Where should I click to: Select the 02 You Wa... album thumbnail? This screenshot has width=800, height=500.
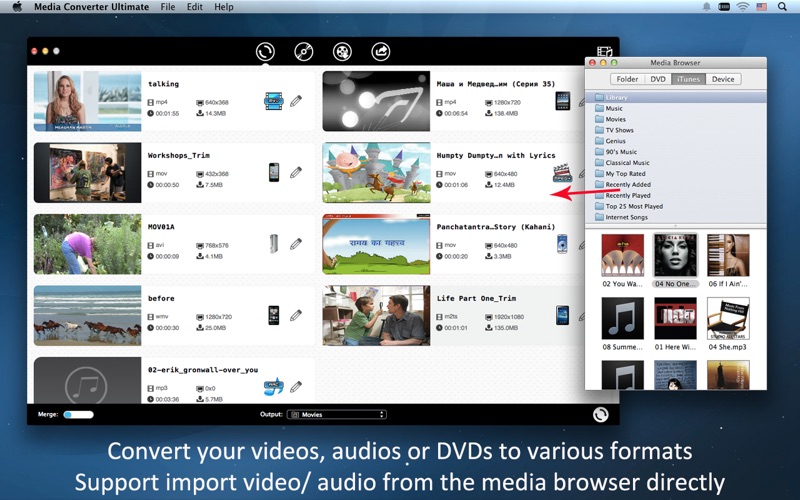pos(622,255)
